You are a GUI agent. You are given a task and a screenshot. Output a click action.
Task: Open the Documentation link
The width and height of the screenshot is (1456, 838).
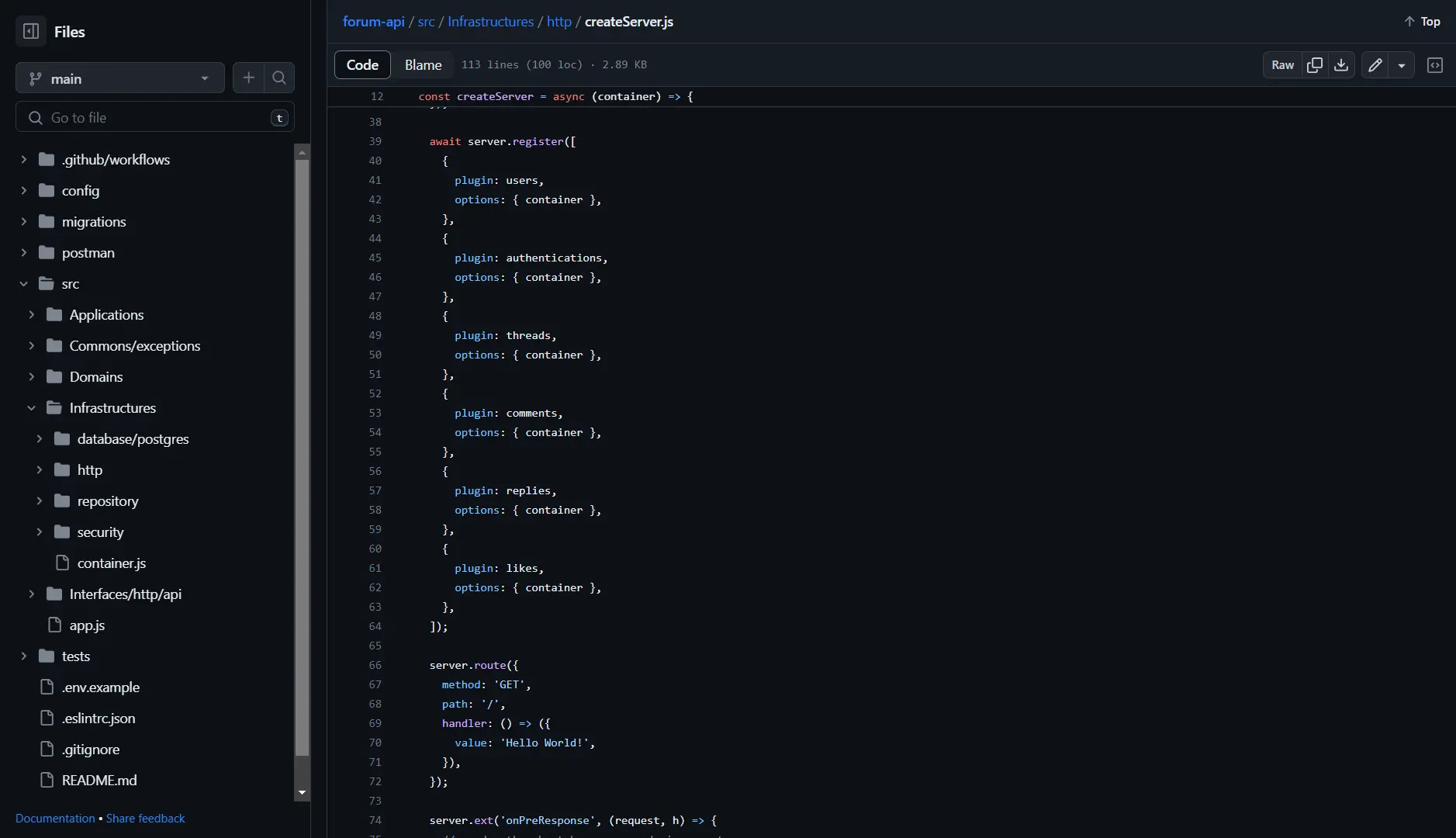(x=55, y=819)
